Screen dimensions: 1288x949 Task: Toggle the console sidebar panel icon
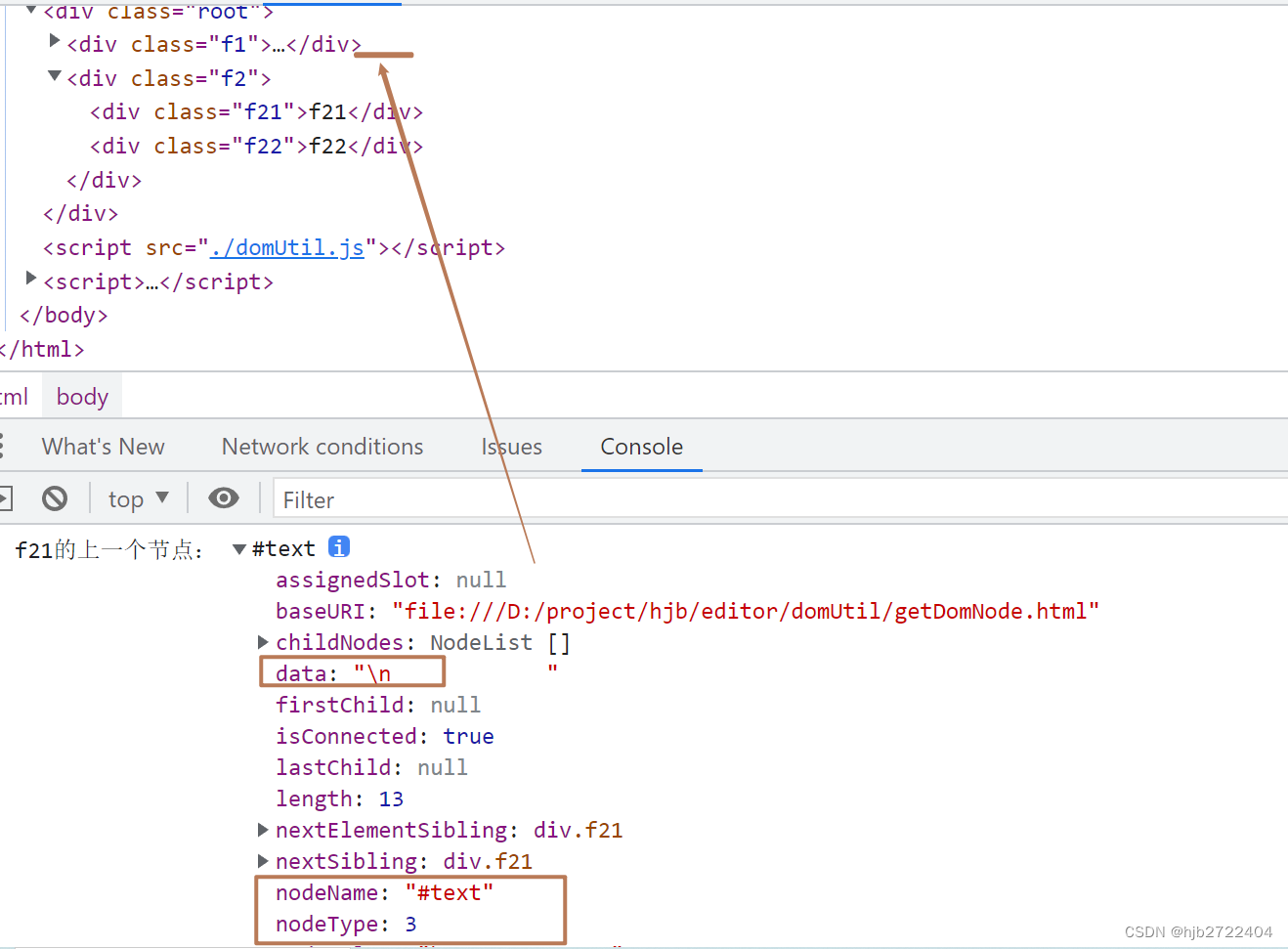coord(4,498)
